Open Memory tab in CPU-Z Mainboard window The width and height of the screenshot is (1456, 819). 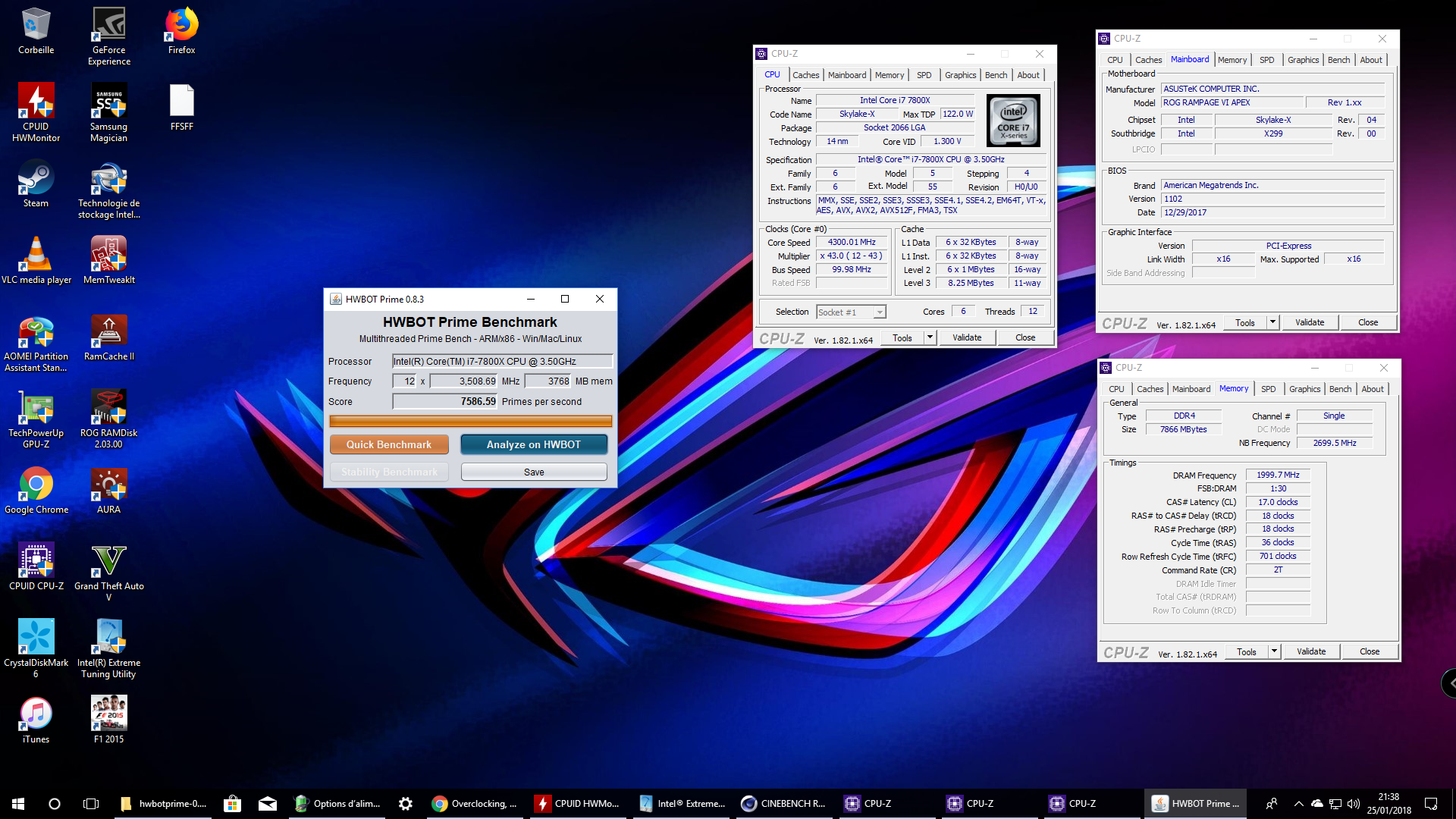coord(1232,60)
